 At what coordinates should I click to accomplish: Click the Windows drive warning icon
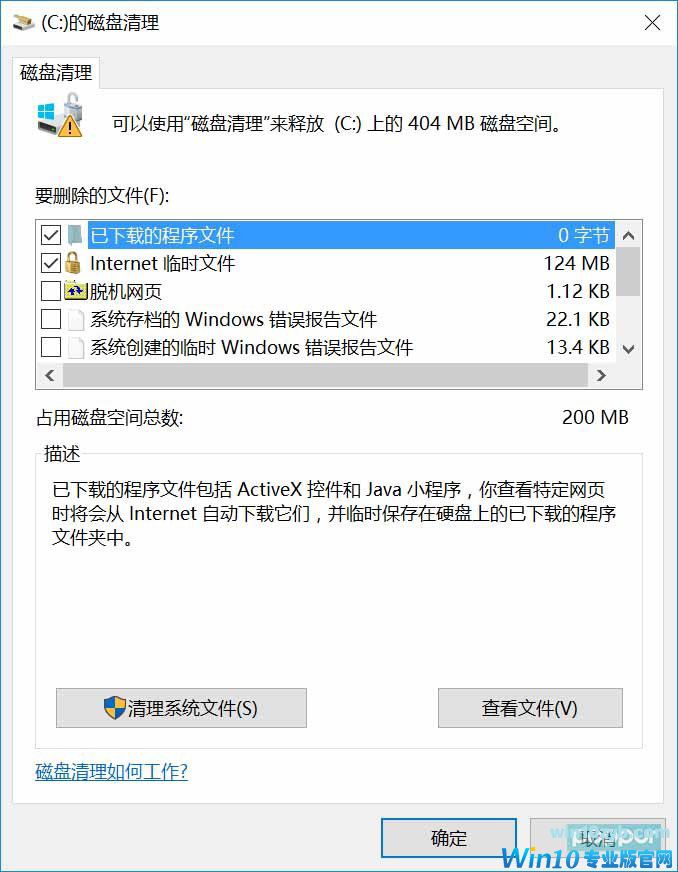click(x=61, y=116)
